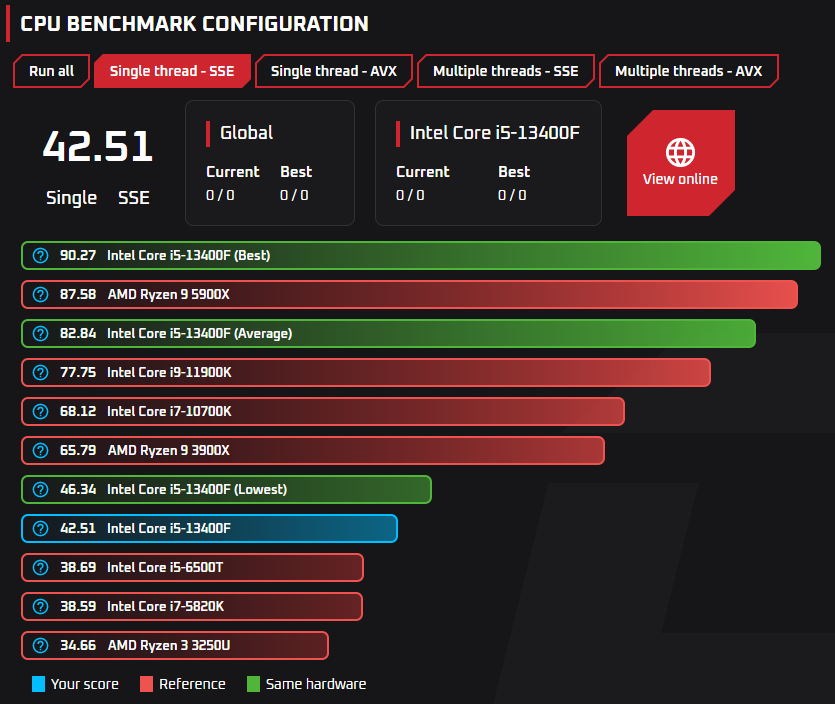Open help icon on the blue 42.51 score bar
Image resolution: width=835 pixels, height=704 pixels.
click(40, 528)
